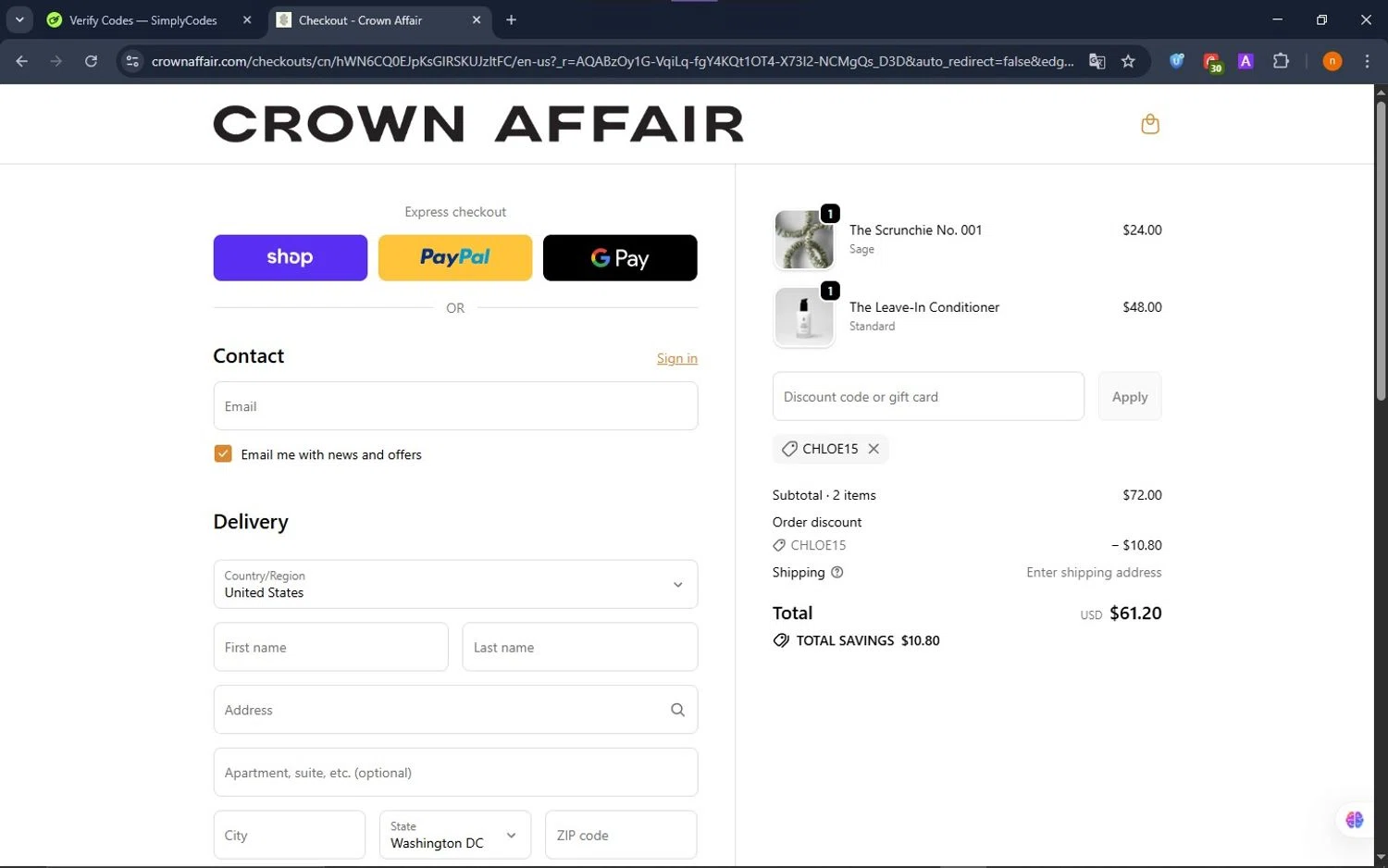The image size is (1388, 868).
Task: Click the Crown Affair logo
Action: (x=478, y=124)
